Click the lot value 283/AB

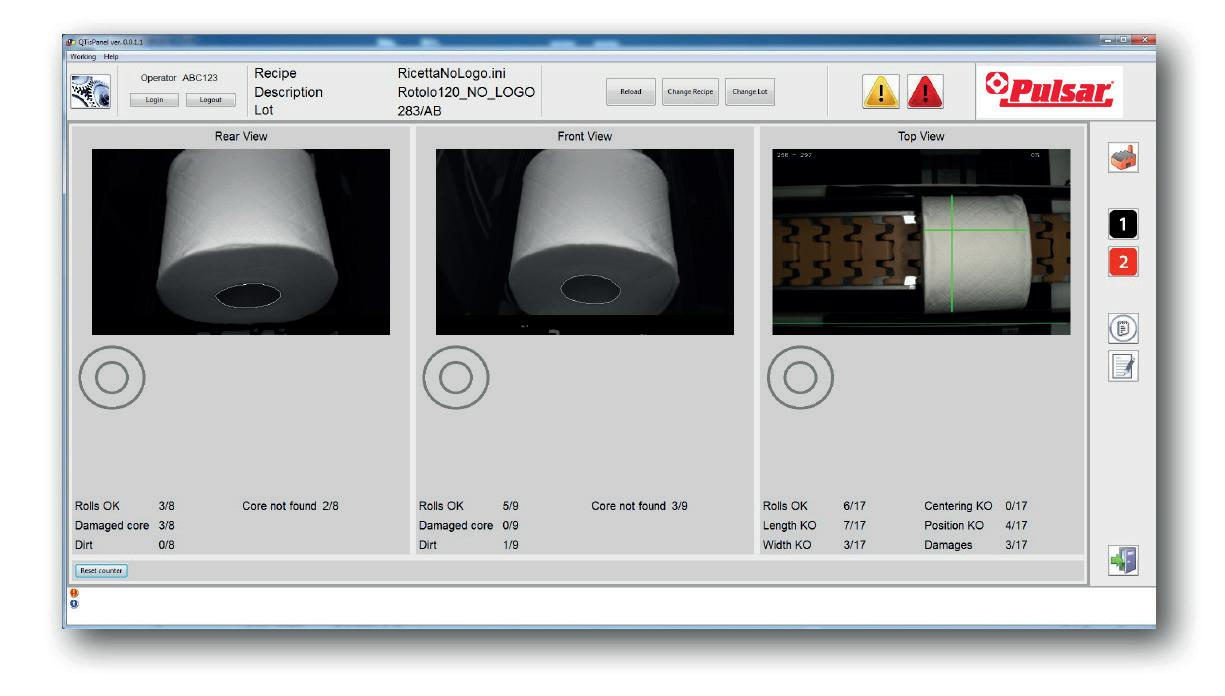420,111
